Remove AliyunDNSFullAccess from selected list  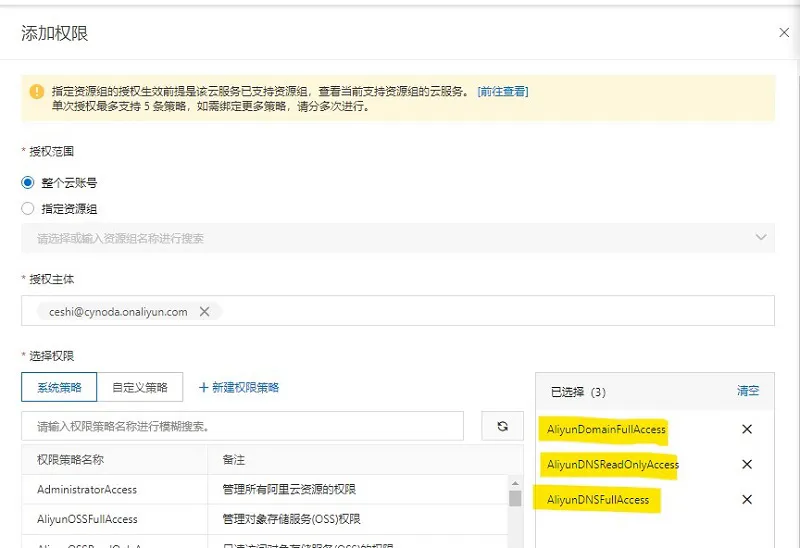747,500
